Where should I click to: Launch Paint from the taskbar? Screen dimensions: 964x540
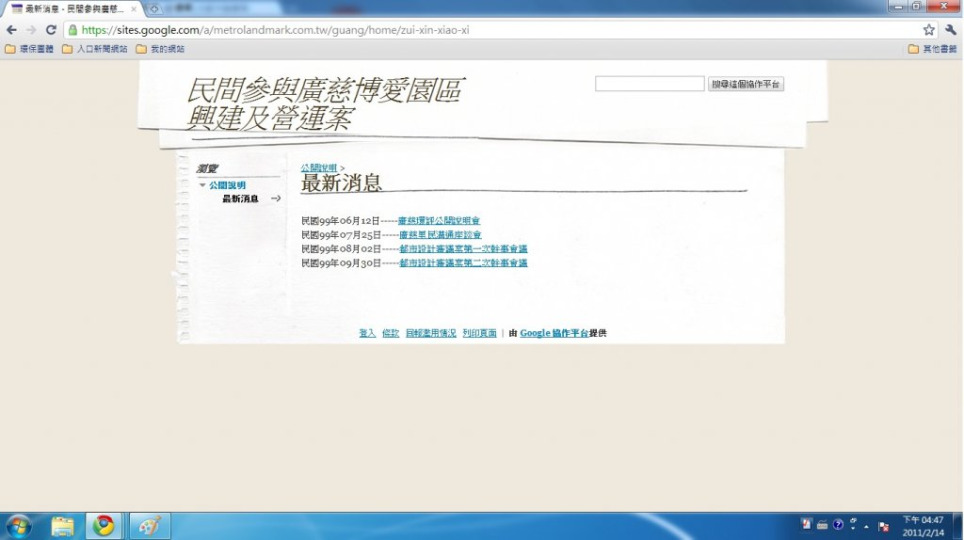150,526
